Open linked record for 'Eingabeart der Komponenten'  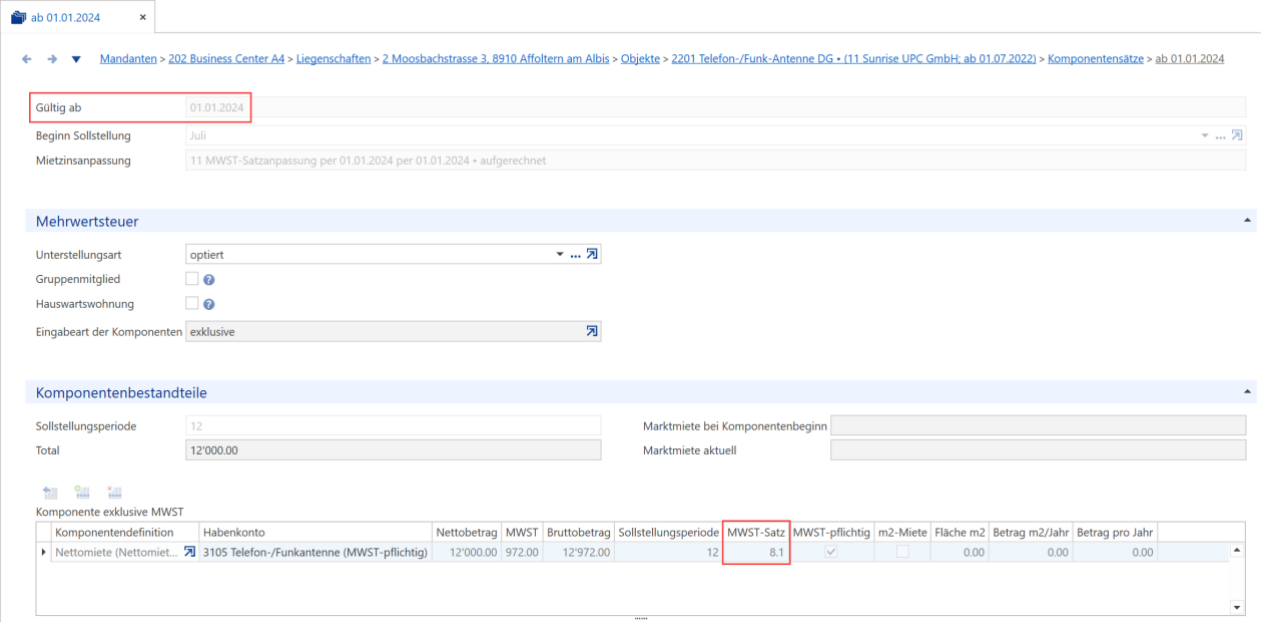click(592, 331)
